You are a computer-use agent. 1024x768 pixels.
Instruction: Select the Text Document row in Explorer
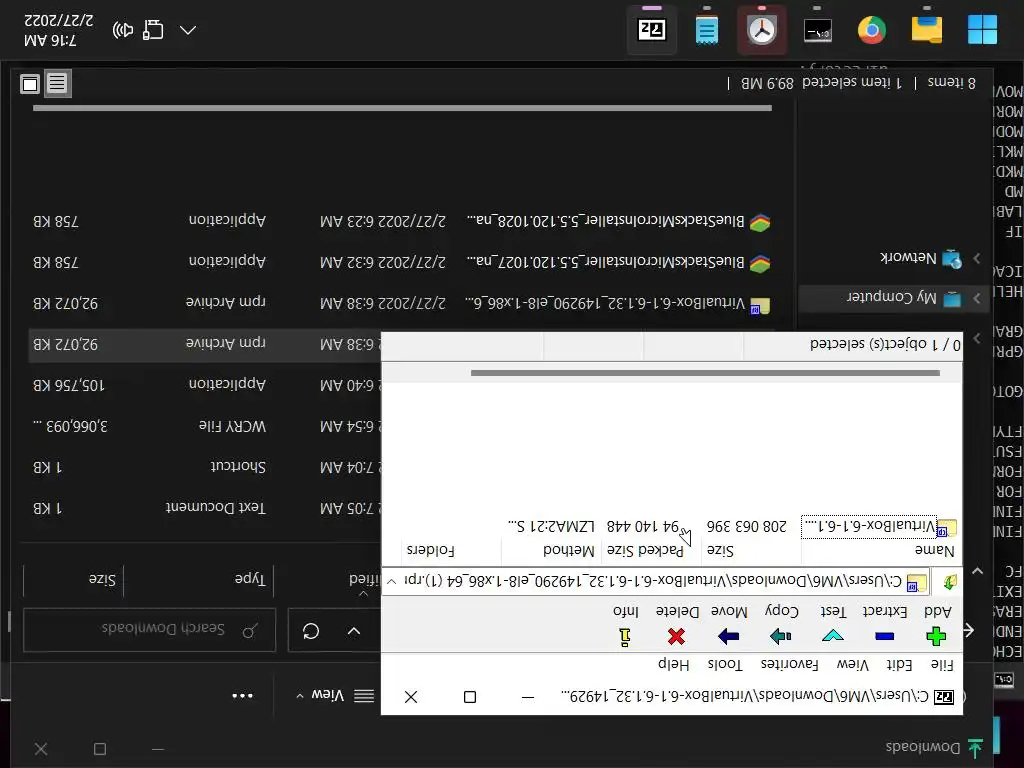[x=206, y=508]
